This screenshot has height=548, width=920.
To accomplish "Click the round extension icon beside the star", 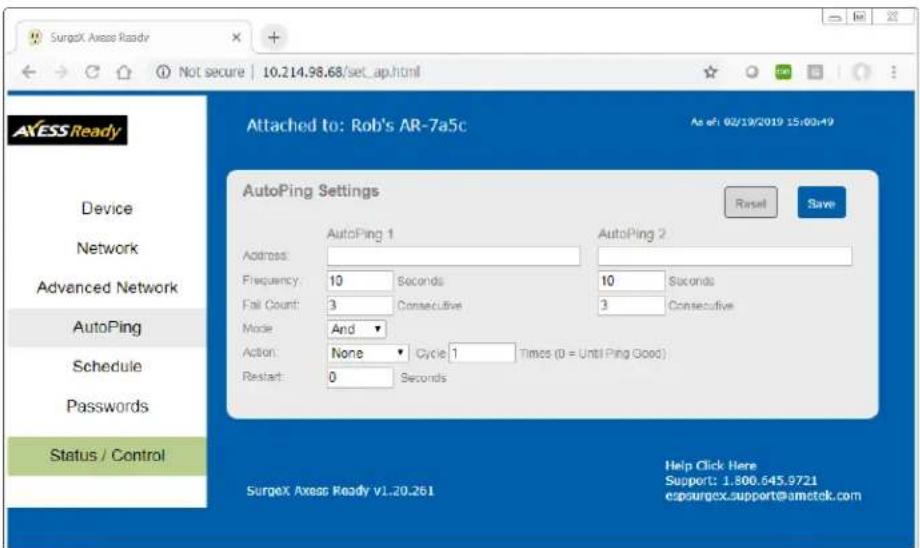I will (752, 72).
